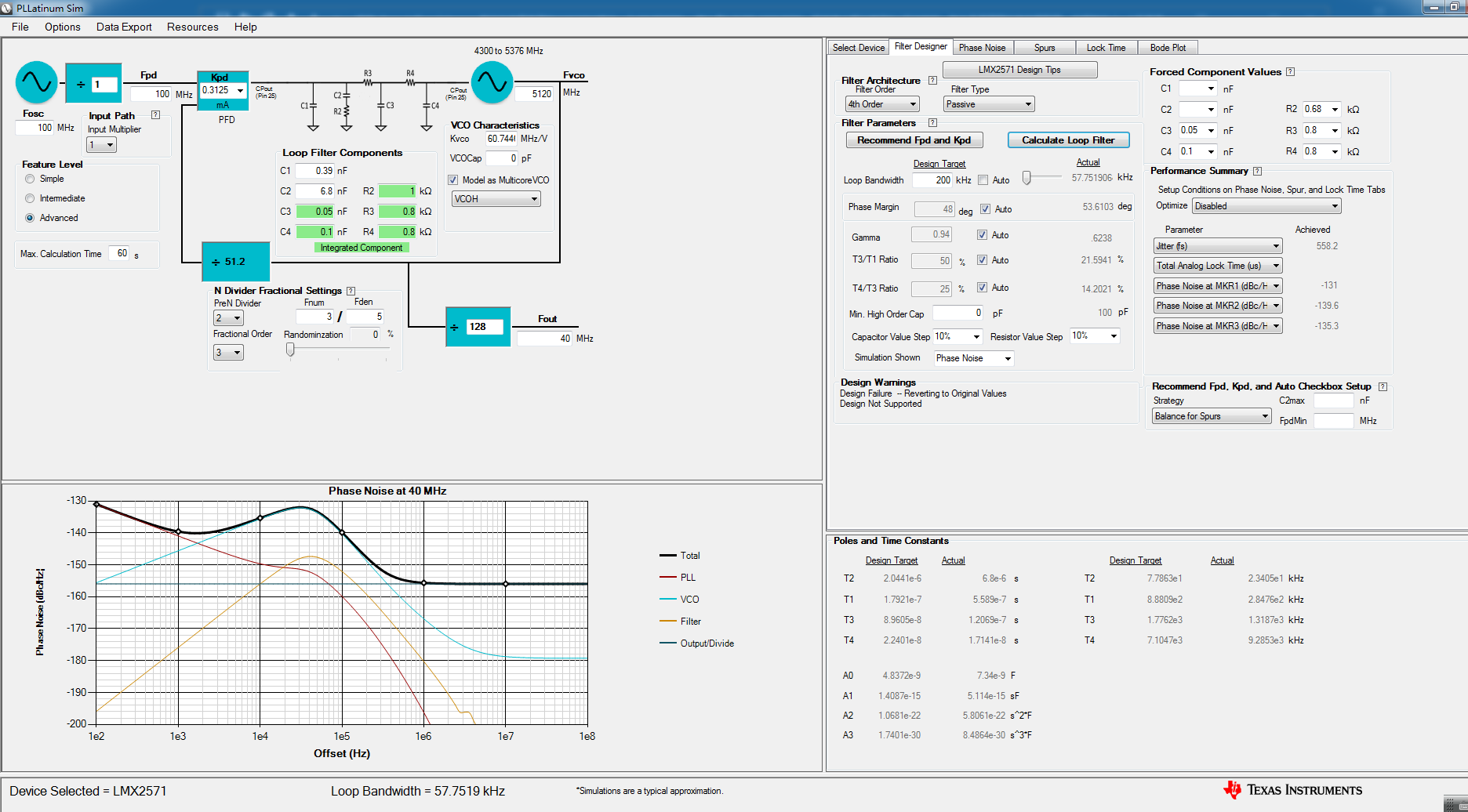Click the Fnum numerator input field
The height and width of the screenshot is (812, 1468).
[x=315, y=317]
